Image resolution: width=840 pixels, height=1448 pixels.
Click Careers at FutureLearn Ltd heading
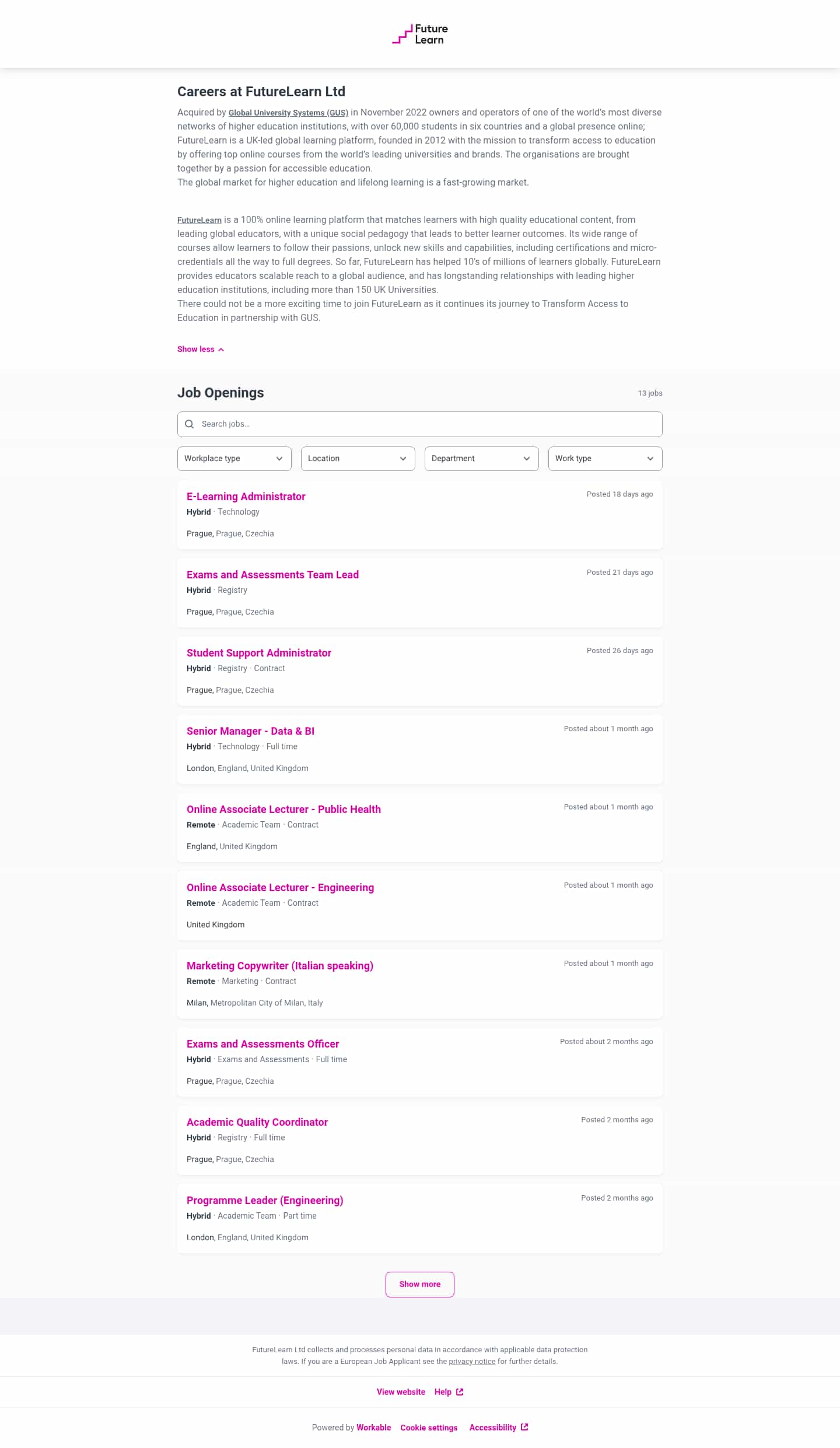click(261, 92)
